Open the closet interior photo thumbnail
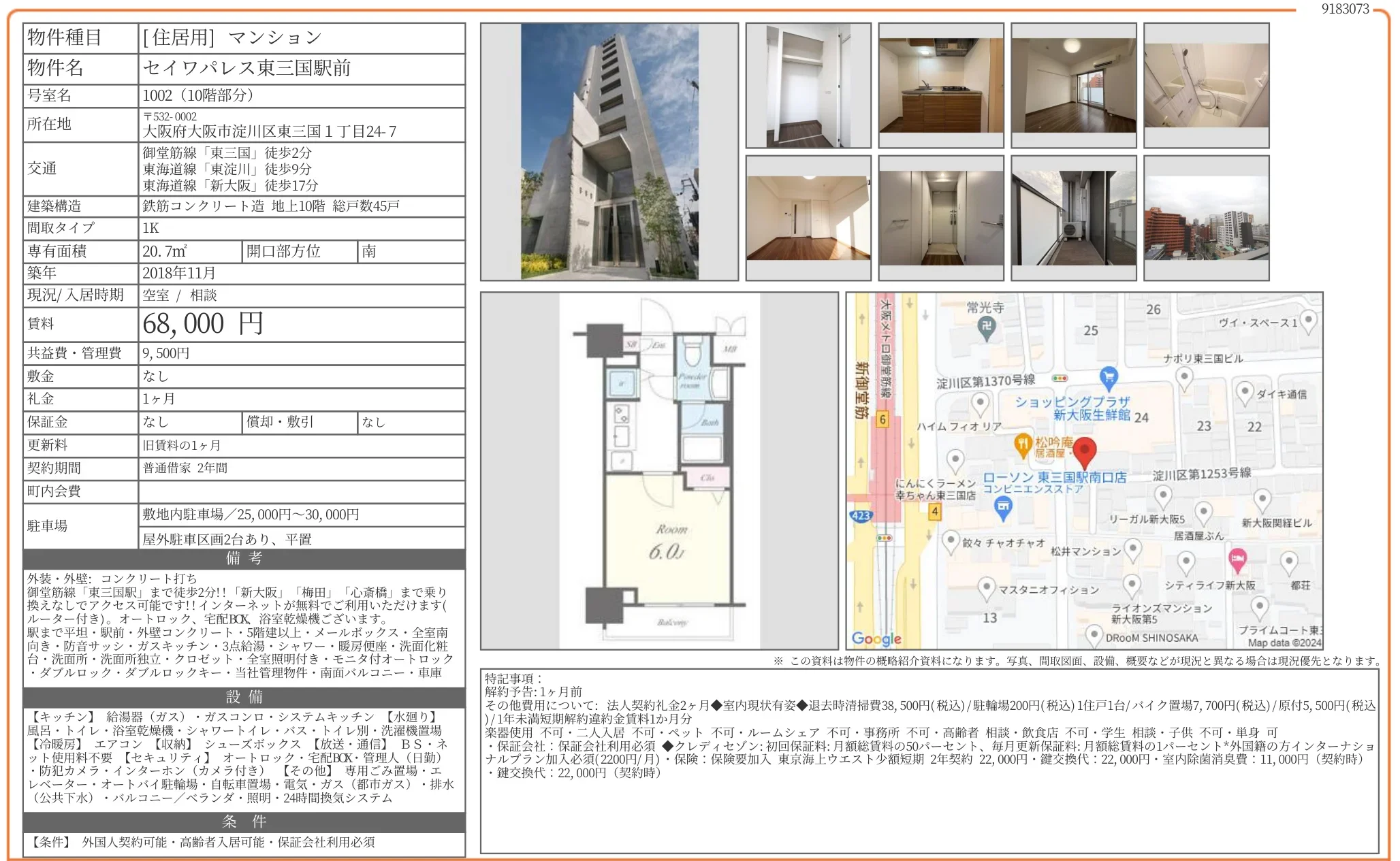Viewport: 1400px width, 861px height. point(808,86)
